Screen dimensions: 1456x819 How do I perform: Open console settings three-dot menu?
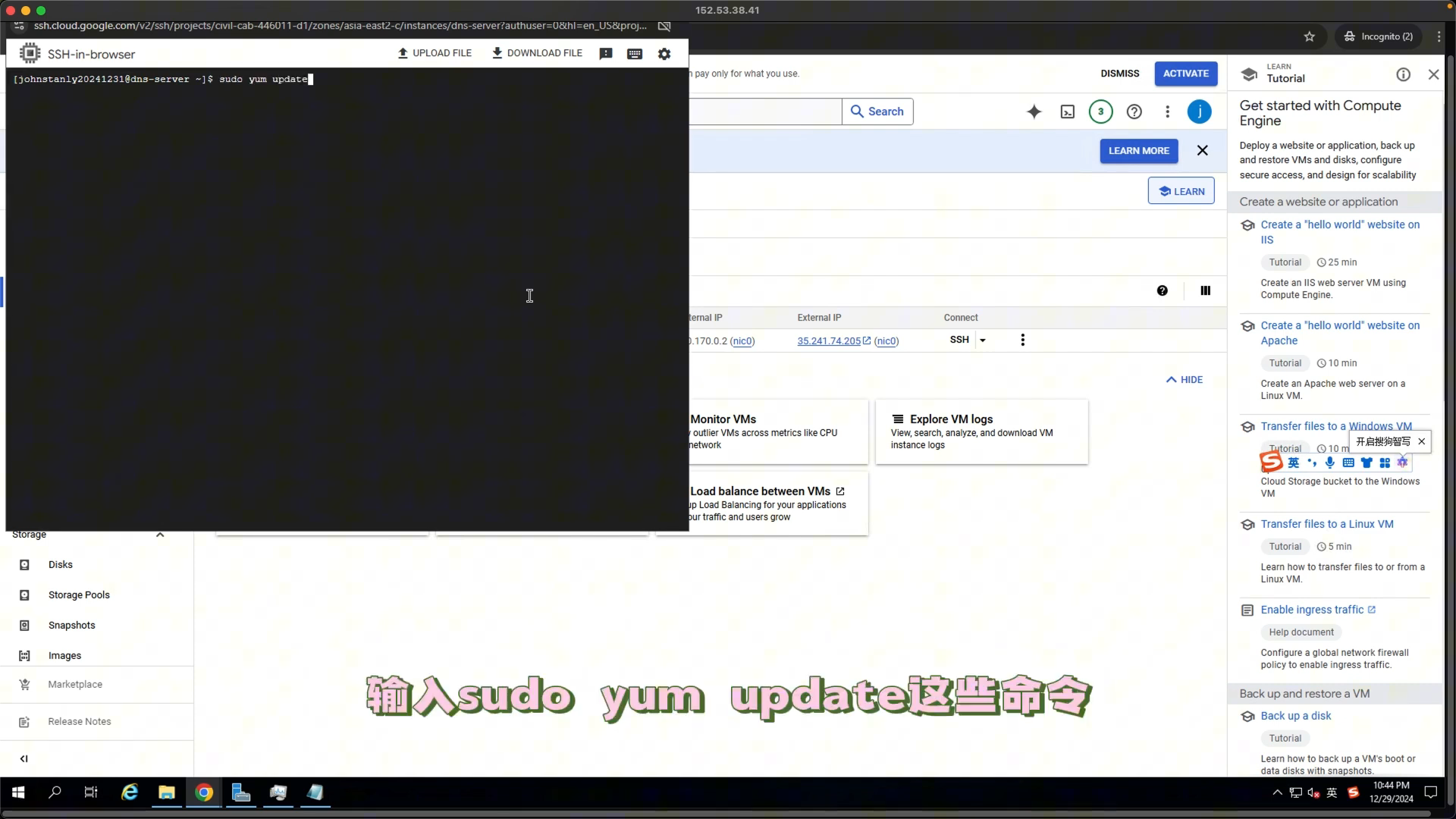tap(1168, 112)
